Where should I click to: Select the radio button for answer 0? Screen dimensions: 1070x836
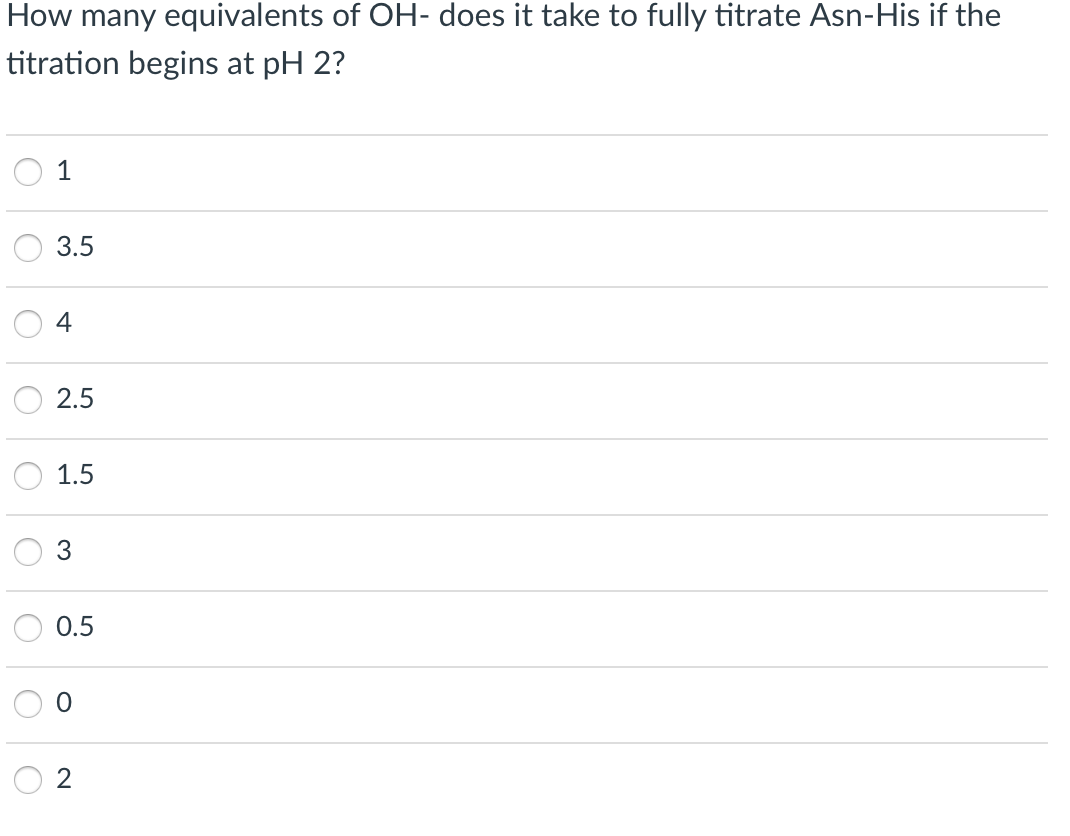click(x=27, y=704)
